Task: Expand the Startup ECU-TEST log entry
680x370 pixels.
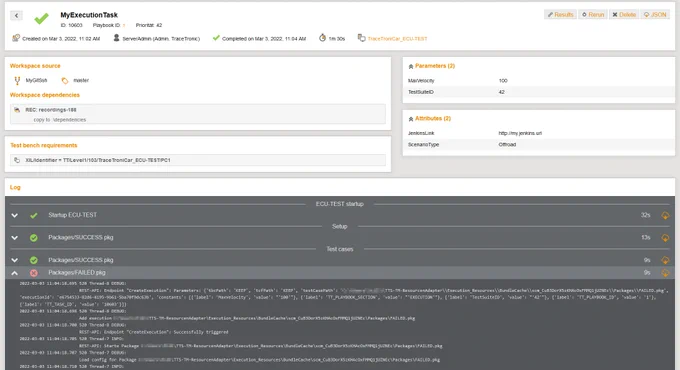Action: [15, 215]
